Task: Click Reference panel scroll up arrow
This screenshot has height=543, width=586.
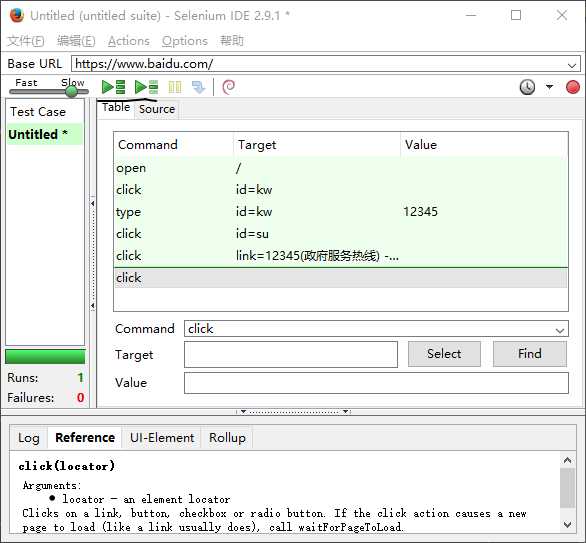Action: (567, 460)
